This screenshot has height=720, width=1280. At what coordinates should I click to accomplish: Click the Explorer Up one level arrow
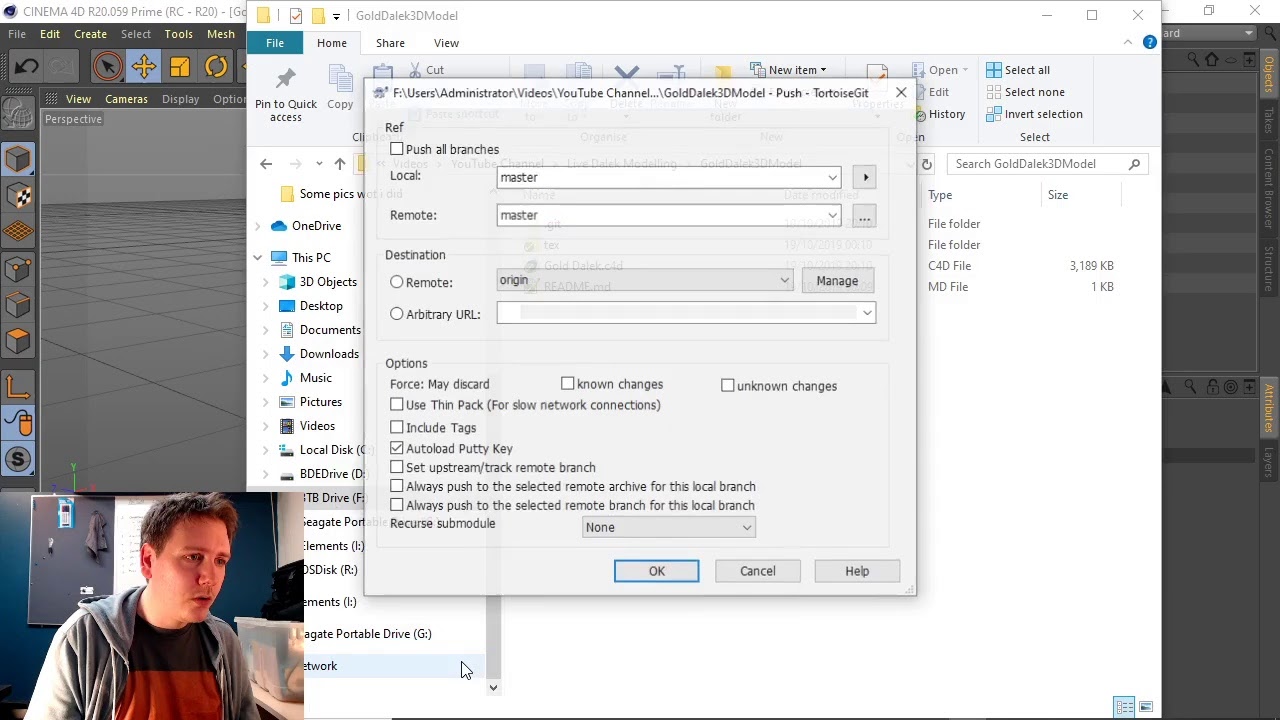[340, 164]
